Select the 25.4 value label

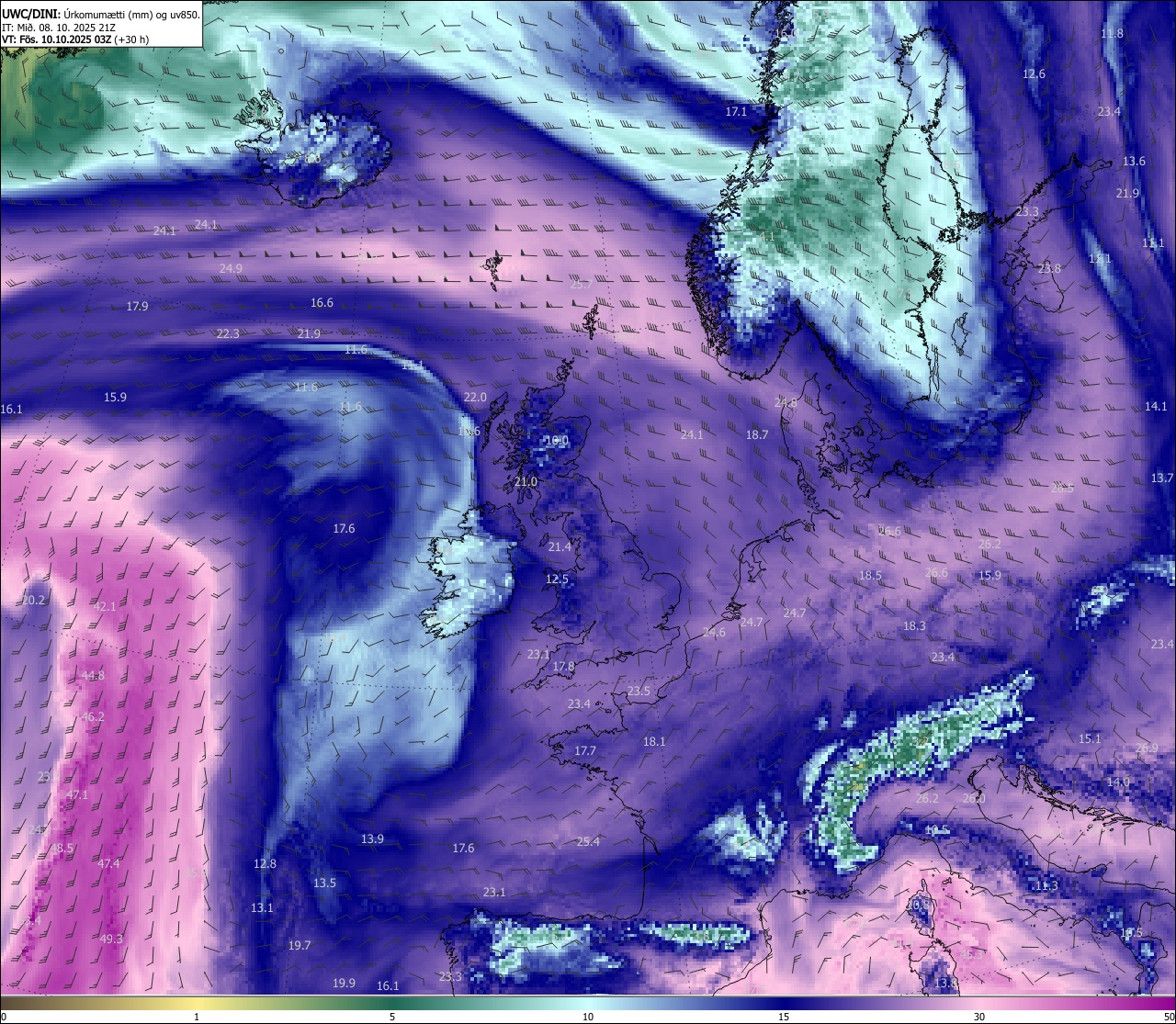(x=588, y=842)
